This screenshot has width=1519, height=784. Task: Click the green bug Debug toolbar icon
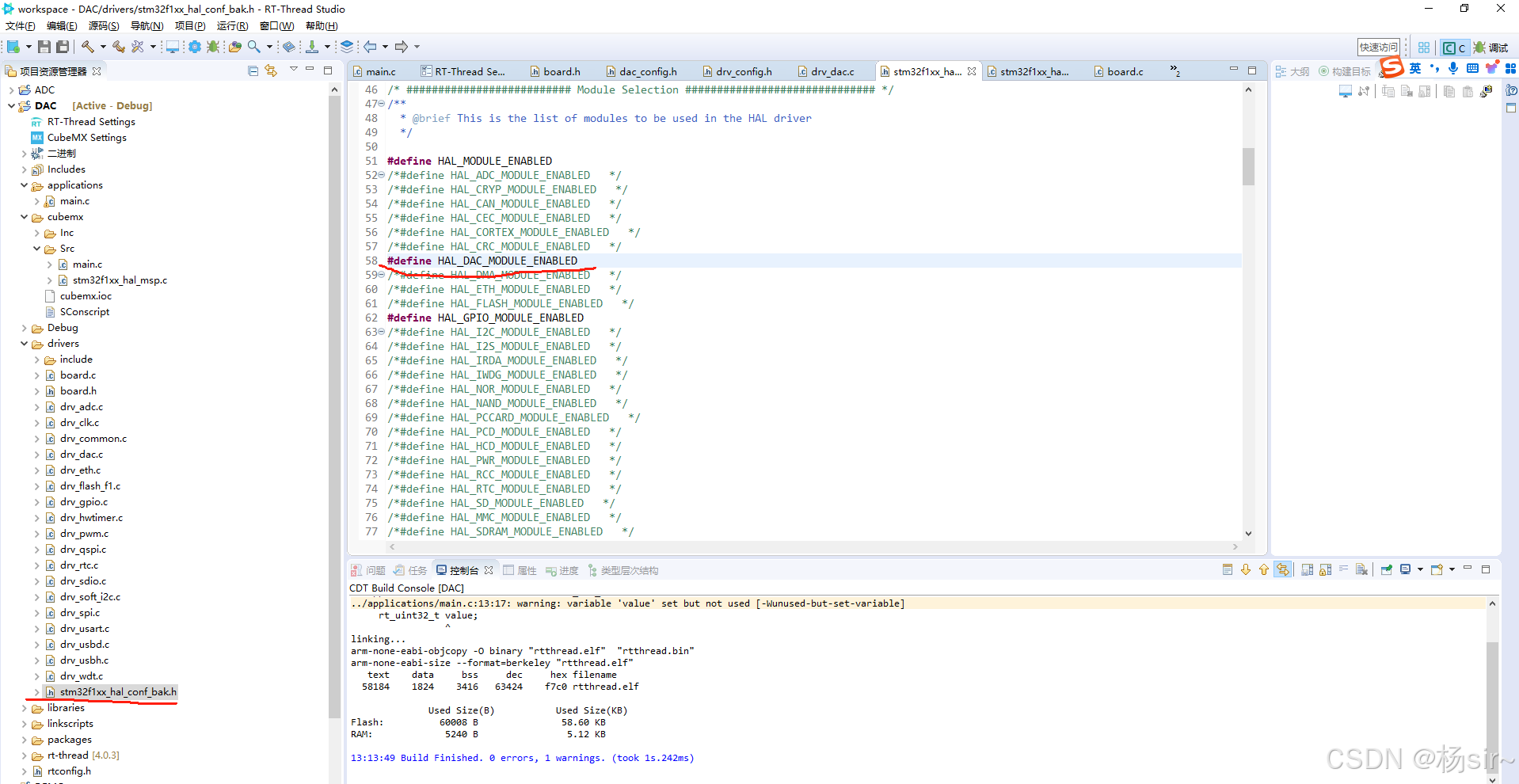click(213, 47)
